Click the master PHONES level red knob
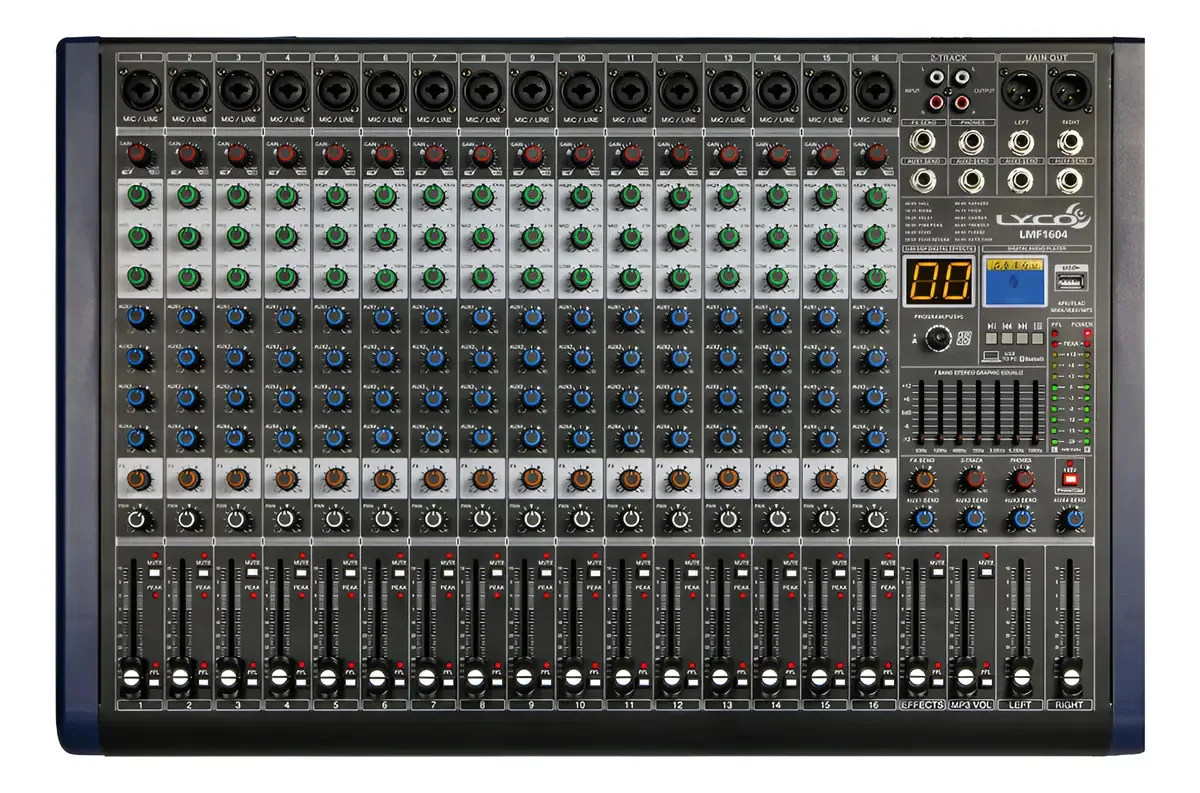1200x793 pixels. tap(1021, 478)
